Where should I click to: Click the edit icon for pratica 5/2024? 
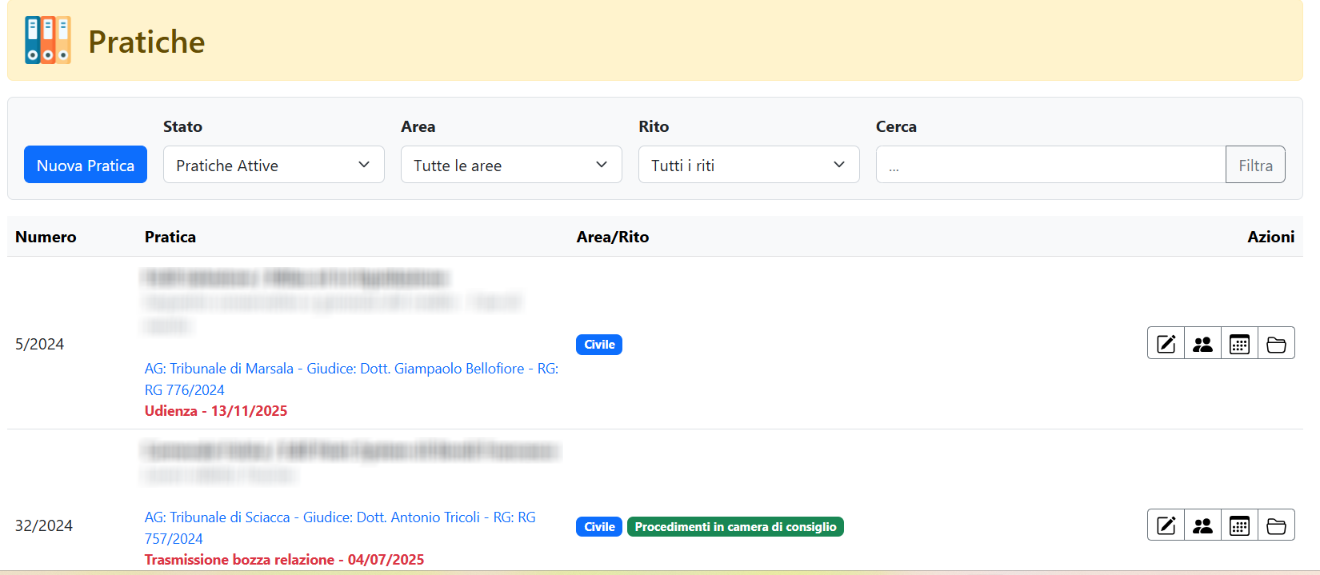pyautogui.click(x=1166, y=344)
